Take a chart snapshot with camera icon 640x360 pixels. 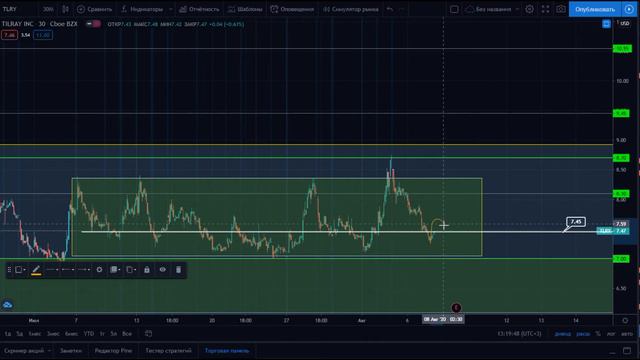[x=561, y=9]
